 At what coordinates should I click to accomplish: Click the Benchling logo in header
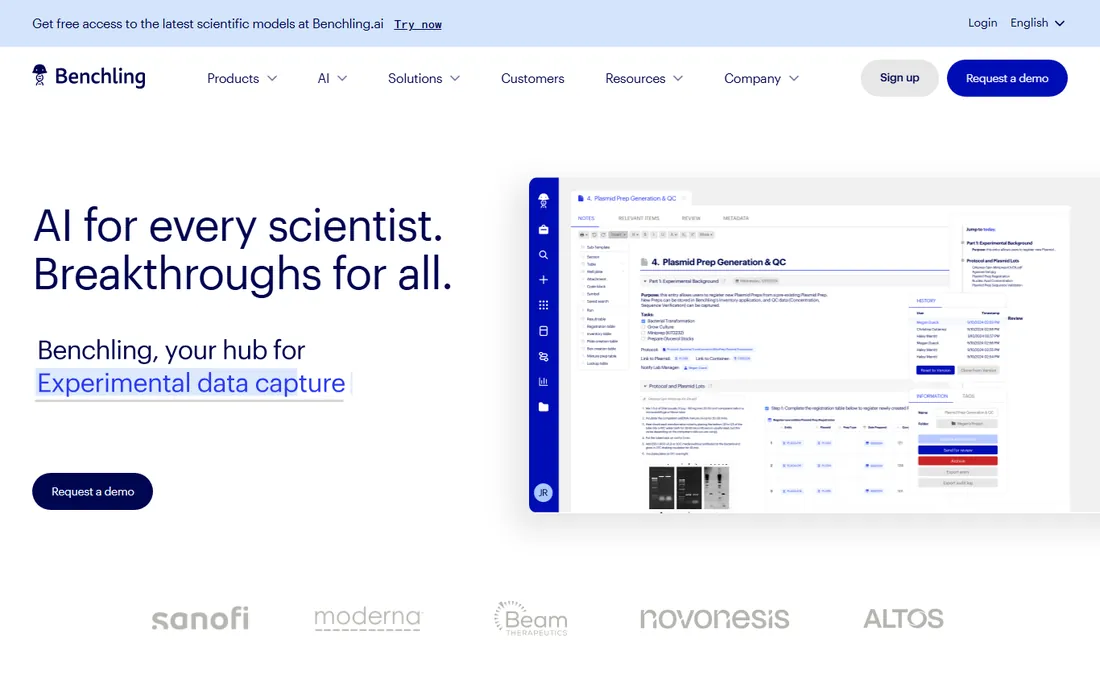[x=89, y=76]
